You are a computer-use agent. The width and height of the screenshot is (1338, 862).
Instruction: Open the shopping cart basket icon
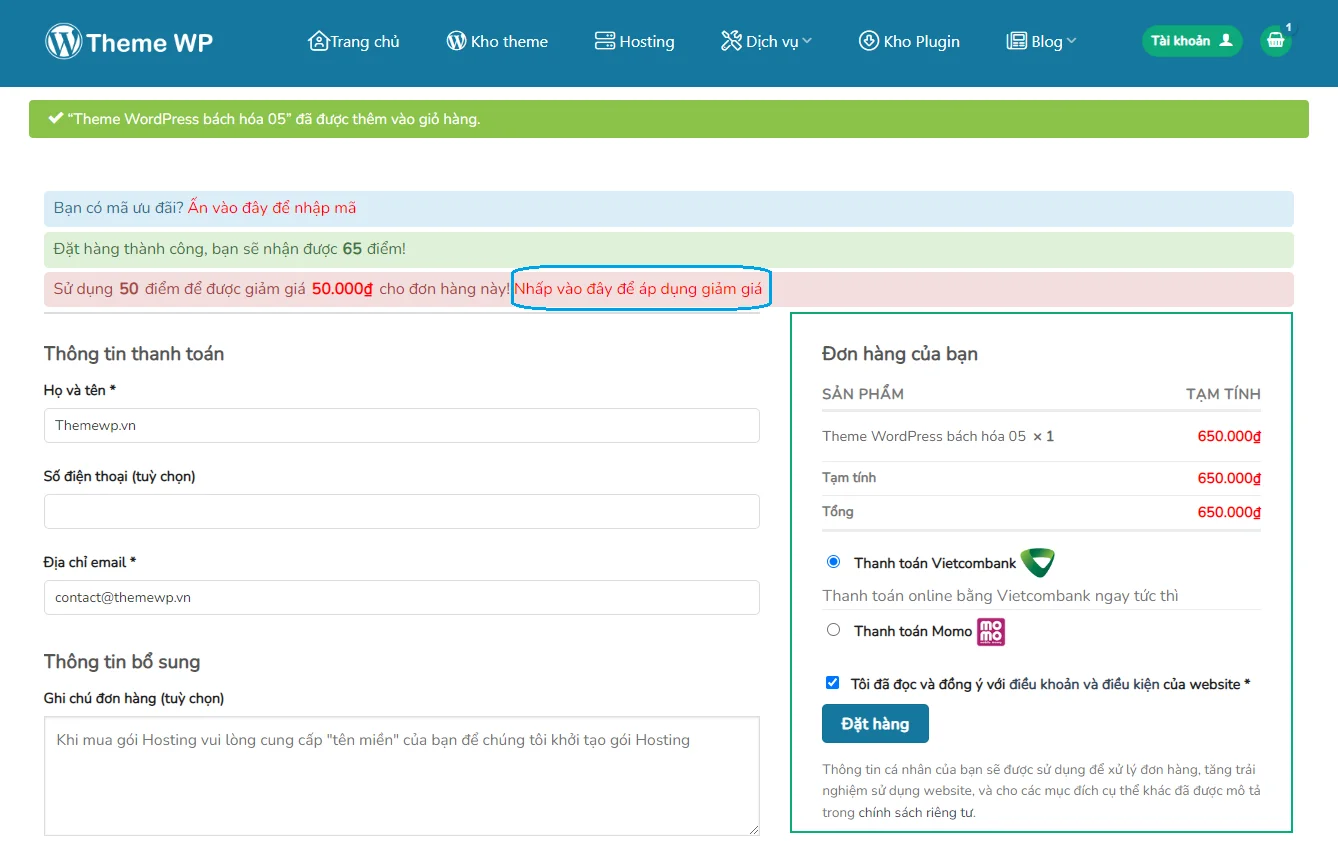click(1275, 41)
